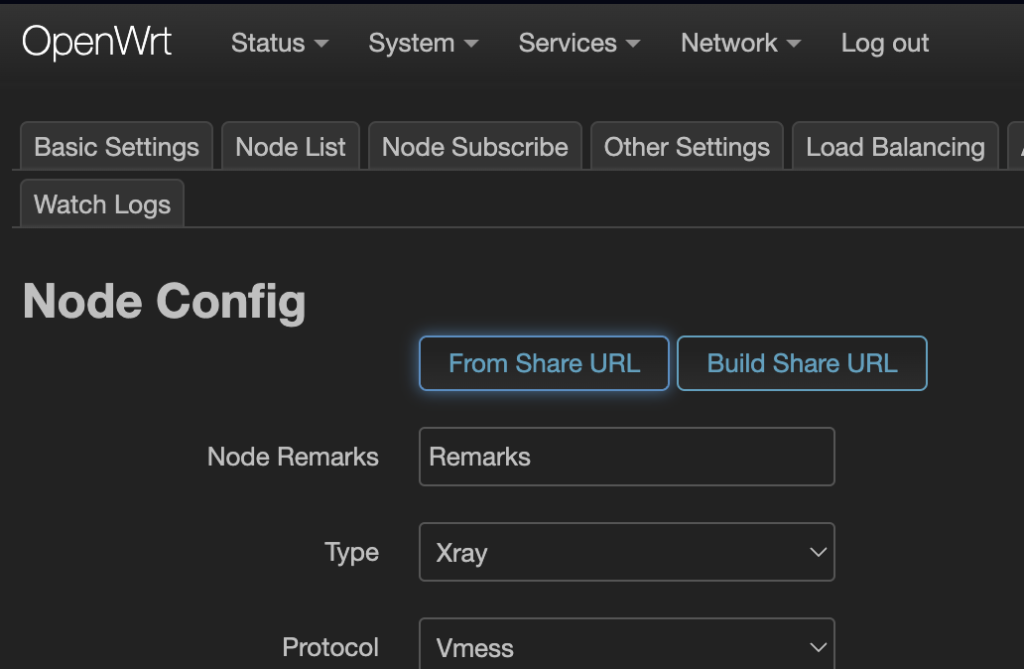This screenshot has width=1024, height=669.
Task: Expand the System menu
Action: (x=422, y=43)
